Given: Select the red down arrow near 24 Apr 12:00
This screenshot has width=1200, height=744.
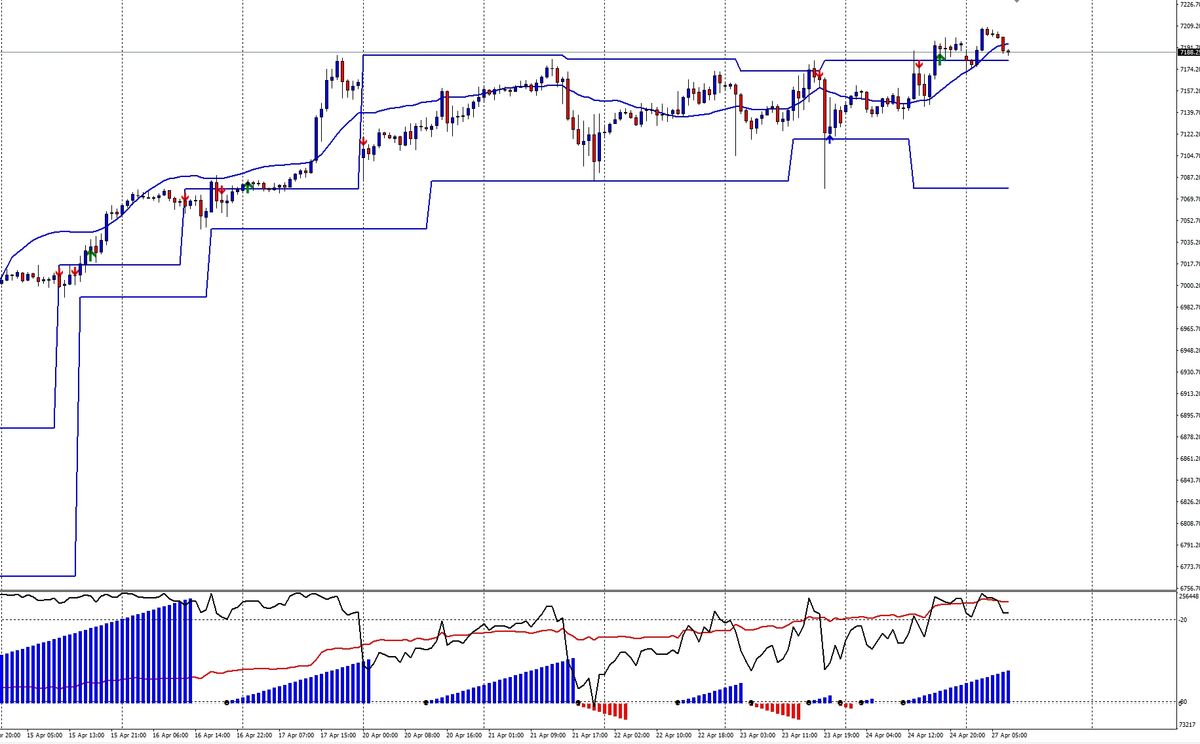Looking at the screenshot, I should [919, 64].
